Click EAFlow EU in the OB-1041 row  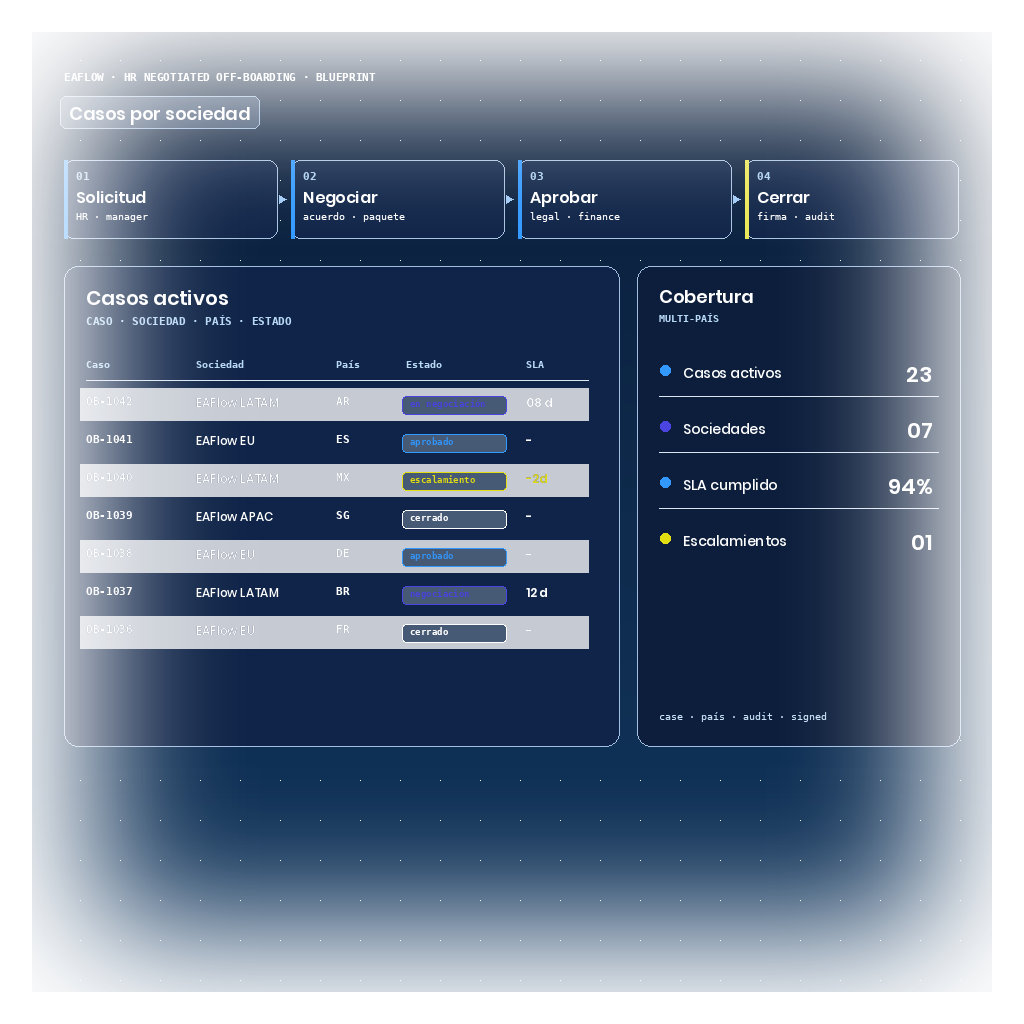pos(225,441)
